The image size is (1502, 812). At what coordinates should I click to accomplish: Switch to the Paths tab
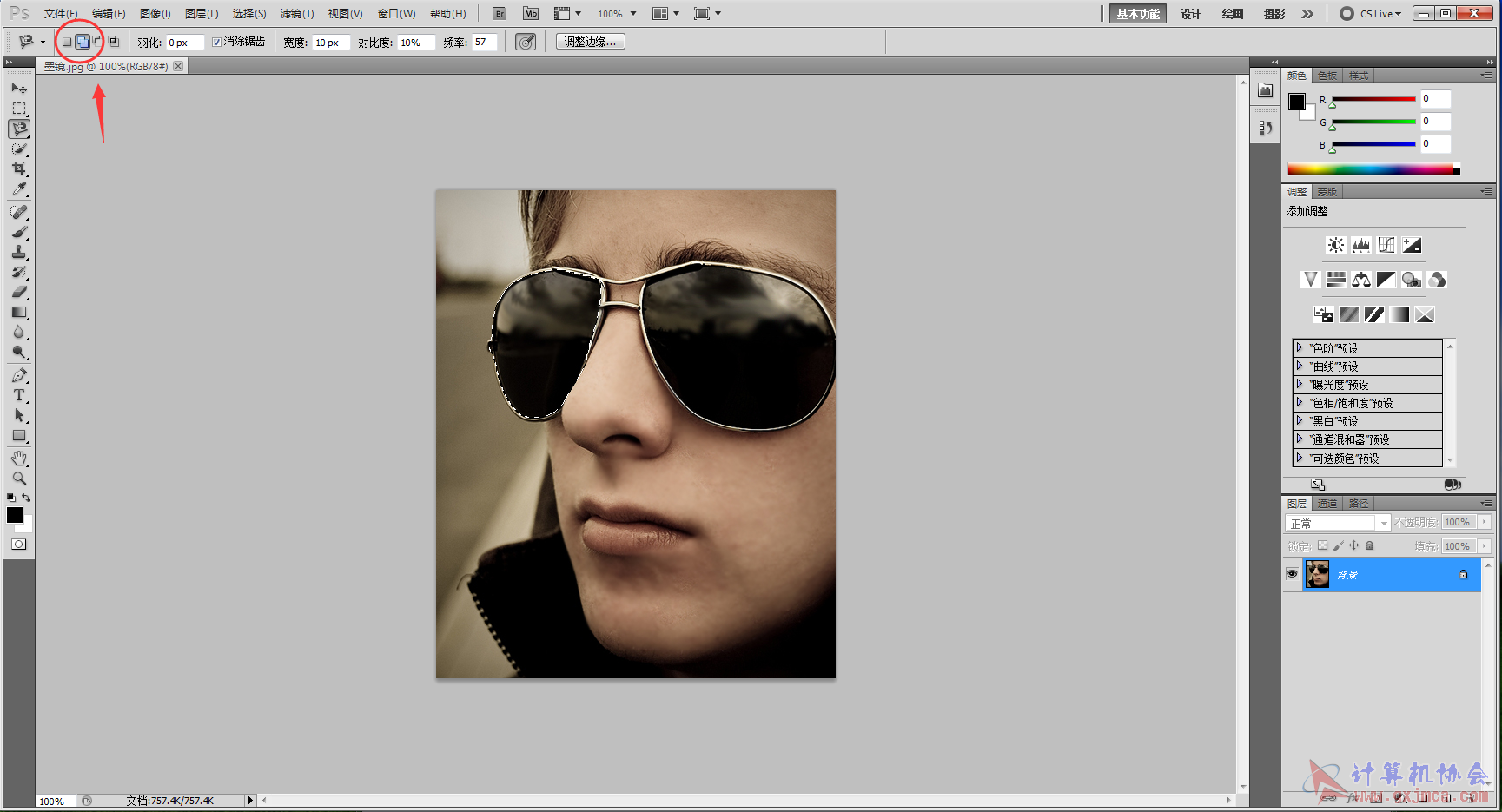[x=1359, y=504]
